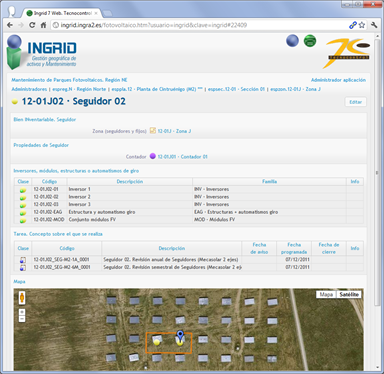Zoom in on the map

tap(22, 312)
